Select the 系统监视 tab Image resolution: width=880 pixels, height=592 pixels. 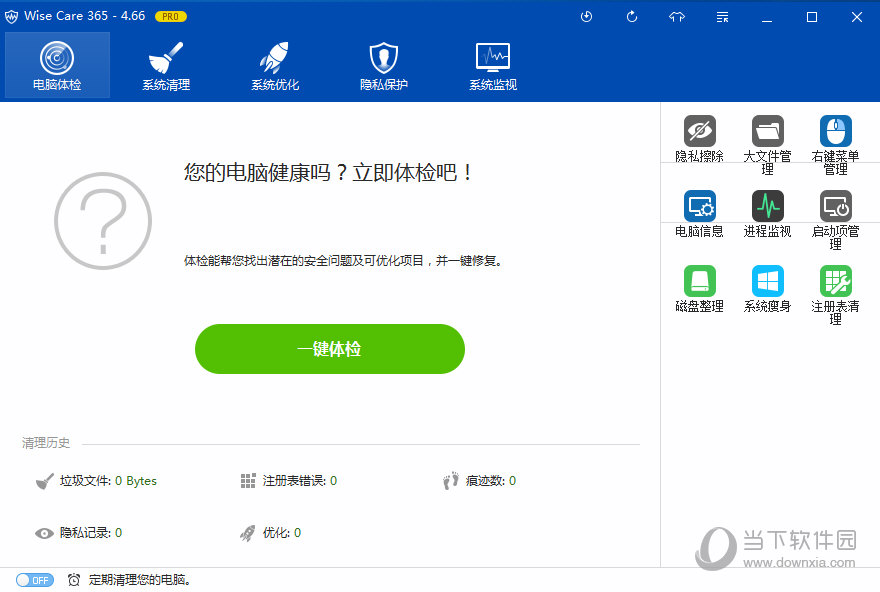coord(493,65)
